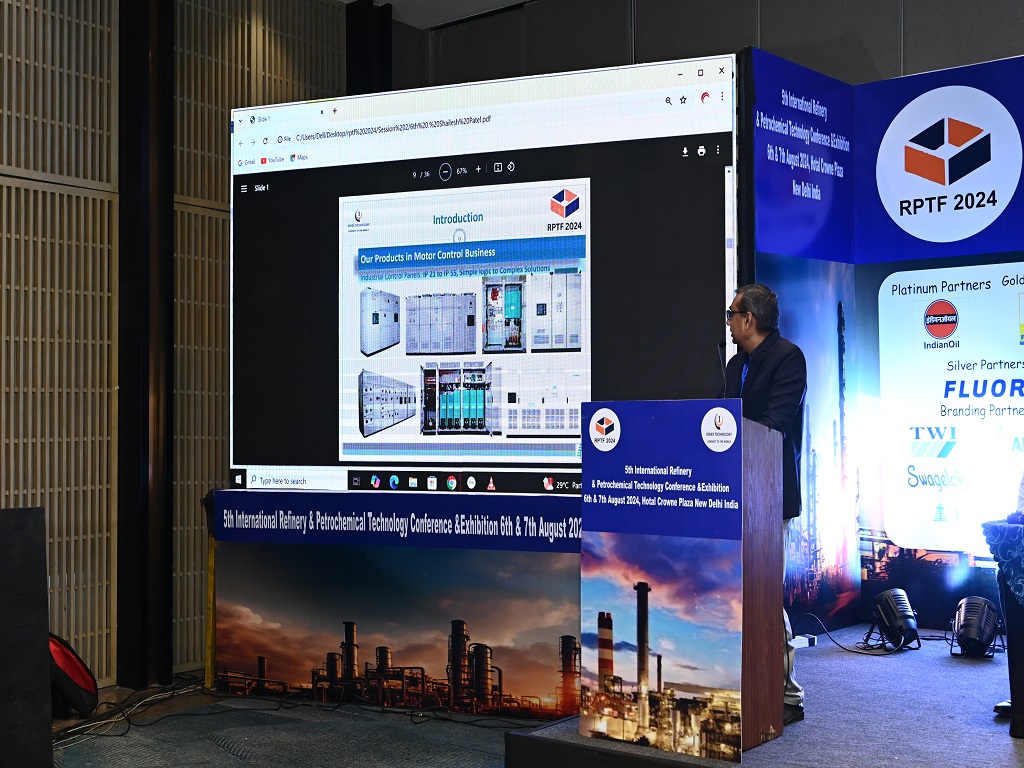1024x768 pixels.
Task: Click the page number 9 field
Action: pos(414,174)
